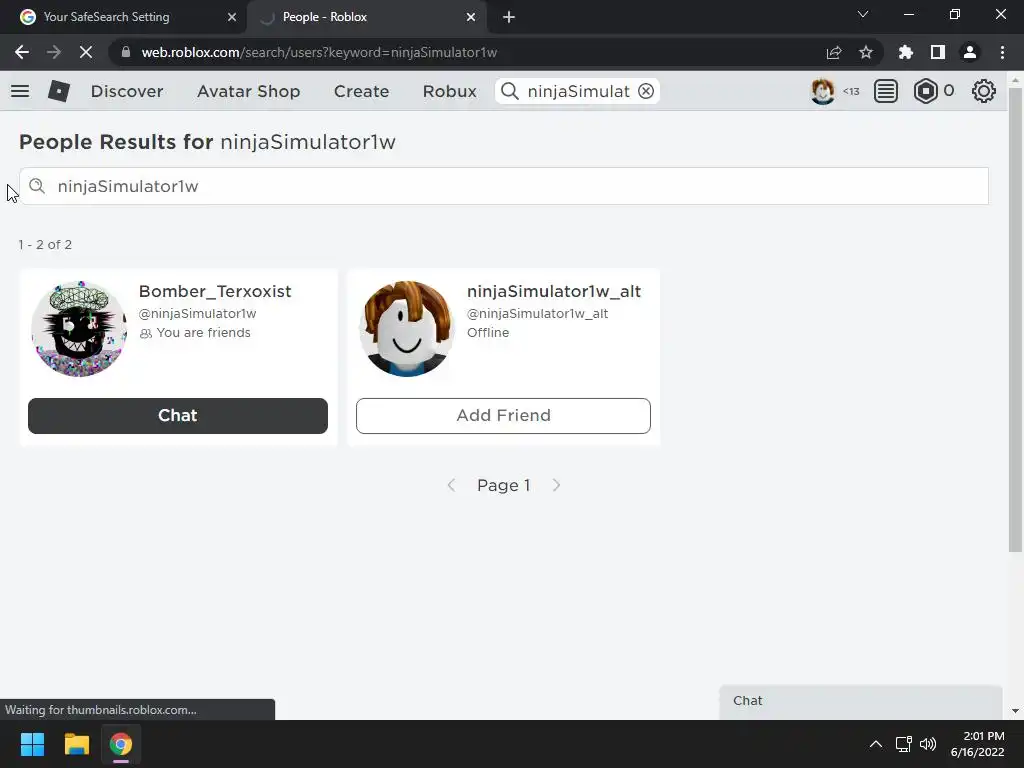Show hidden system tray icons
The image size is (1024, 768).
(876, 744)
